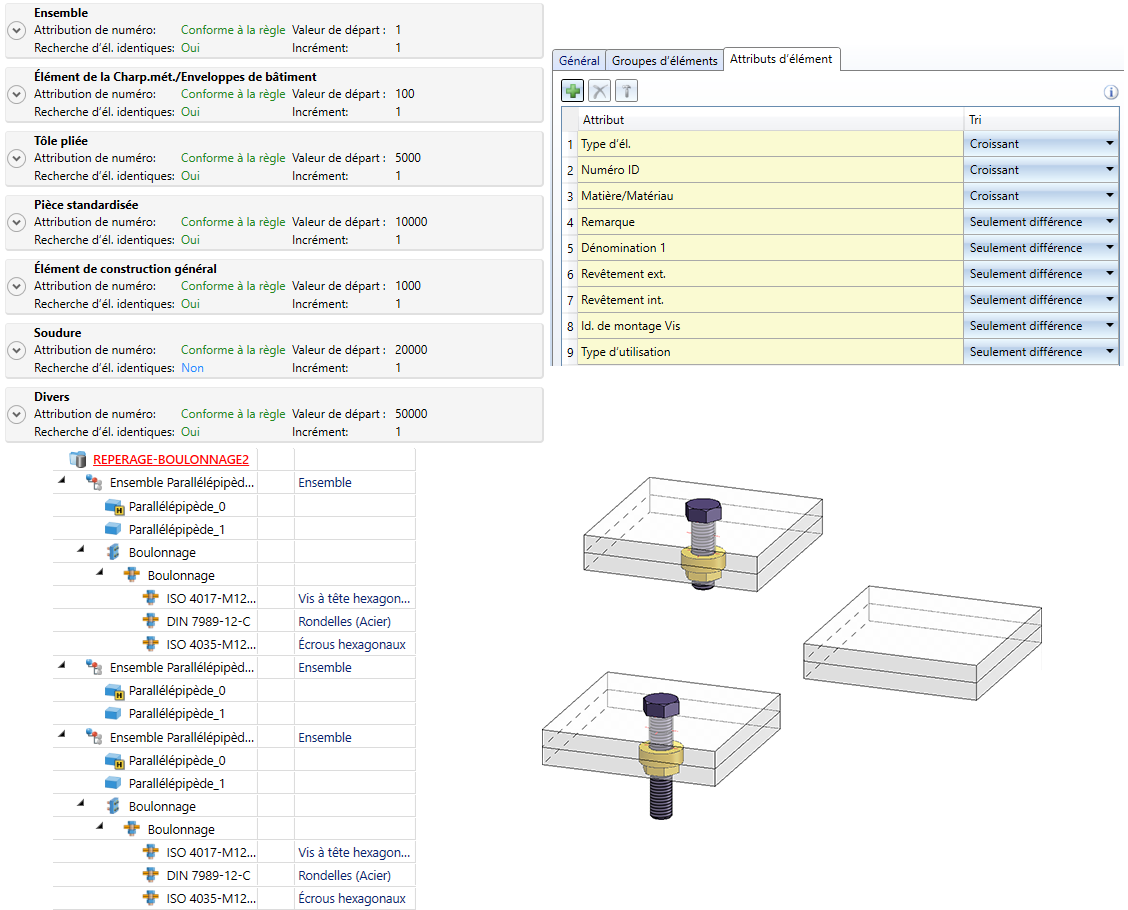The height and width of the screenshot is (910, 1128).
Task: Expand the Soudure section chevron
Action: tap(16, 350)
